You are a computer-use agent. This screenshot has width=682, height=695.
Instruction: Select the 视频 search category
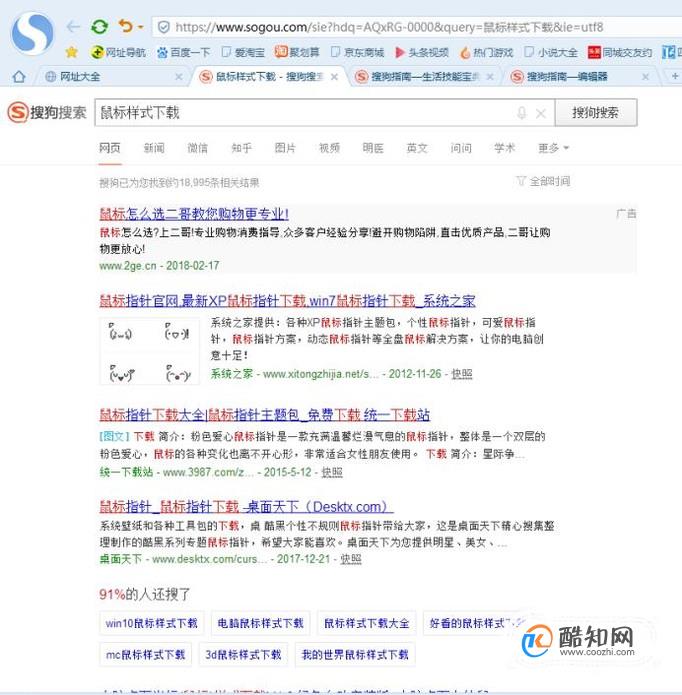(329, 148)
